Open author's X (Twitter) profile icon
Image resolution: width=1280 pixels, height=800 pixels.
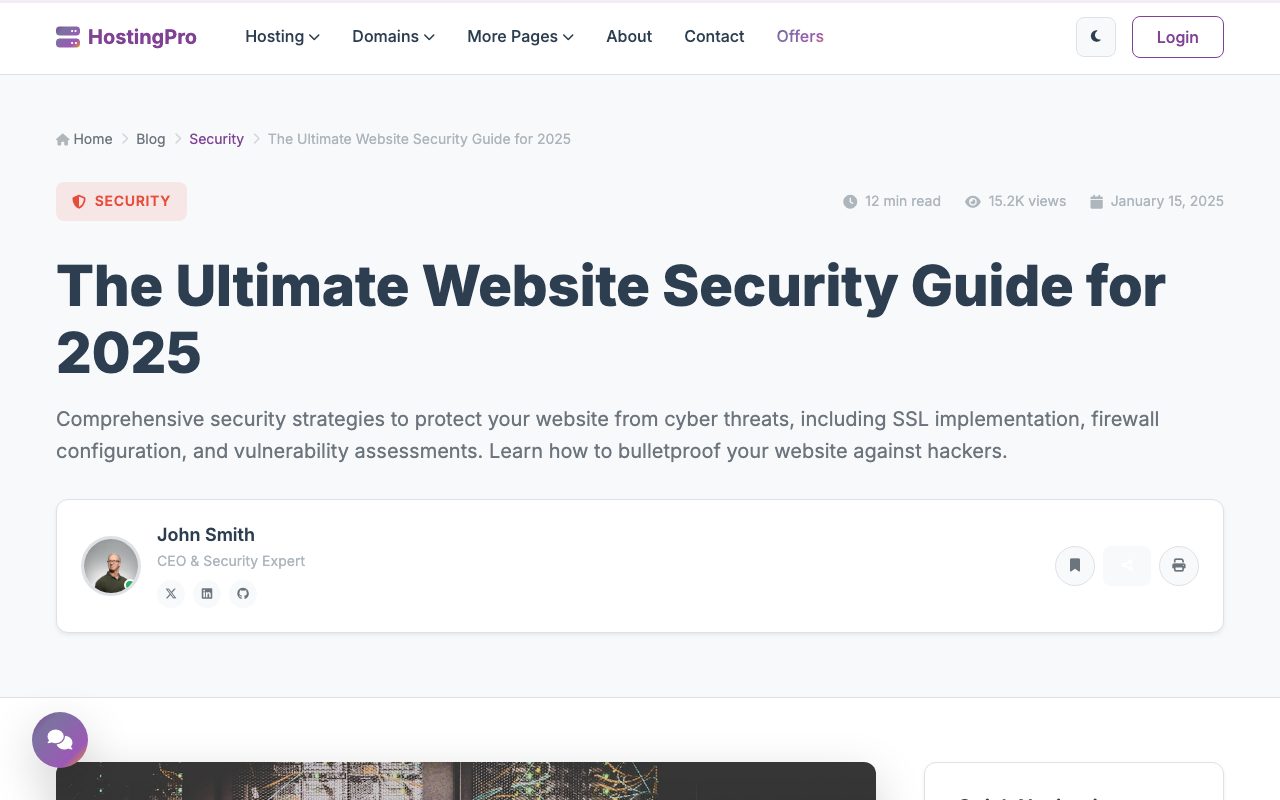171,594
